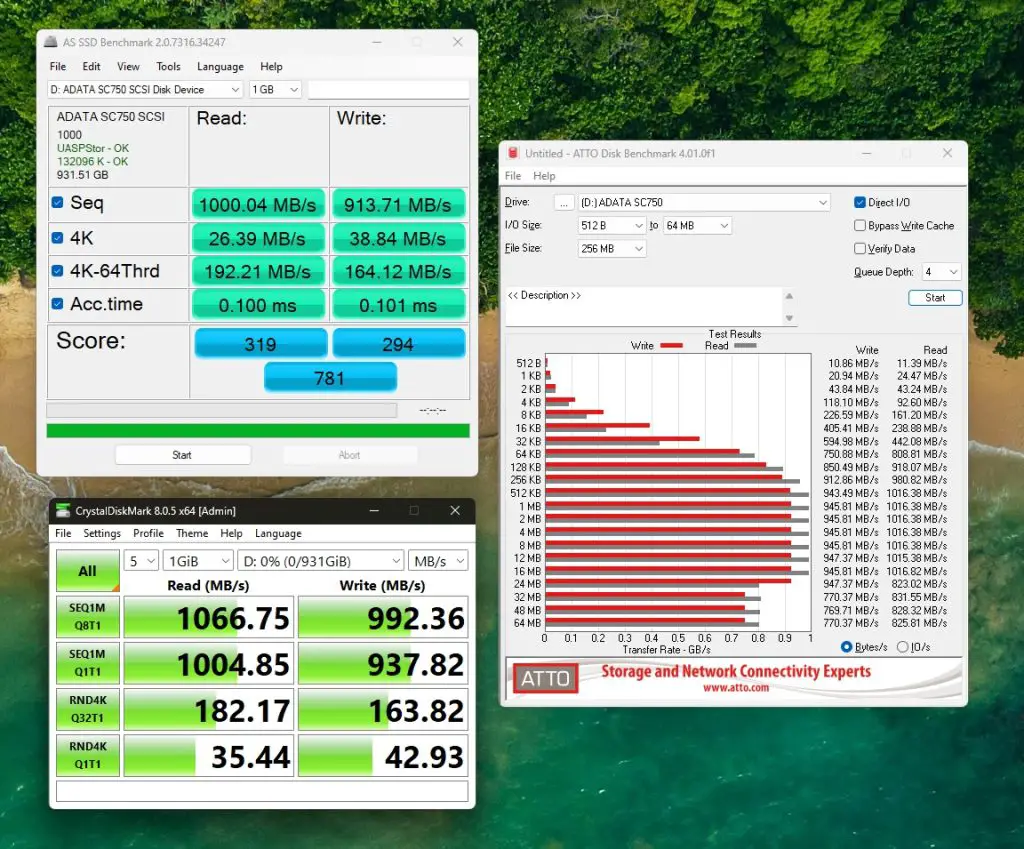Click the gray Read legend swatch
This screenshot has height=849, width=1024.
tap(745, 345)
